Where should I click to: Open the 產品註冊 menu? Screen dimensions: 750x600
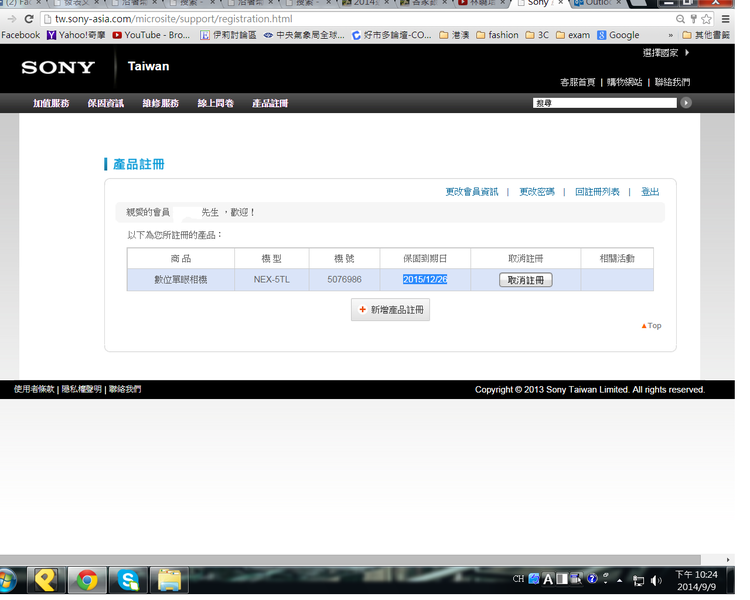[270, 103]
